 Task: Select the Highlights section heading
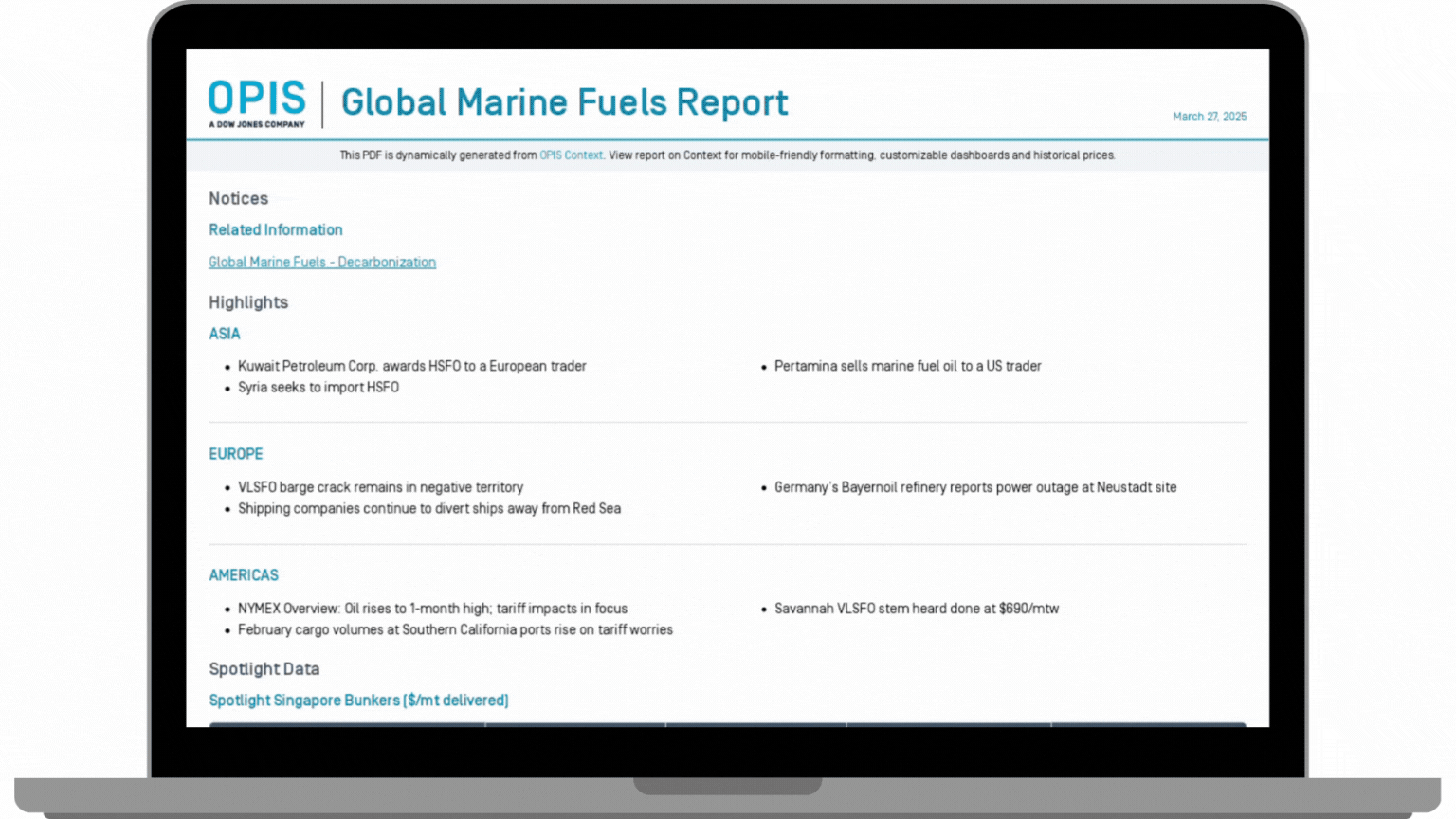tap(248, 302)
